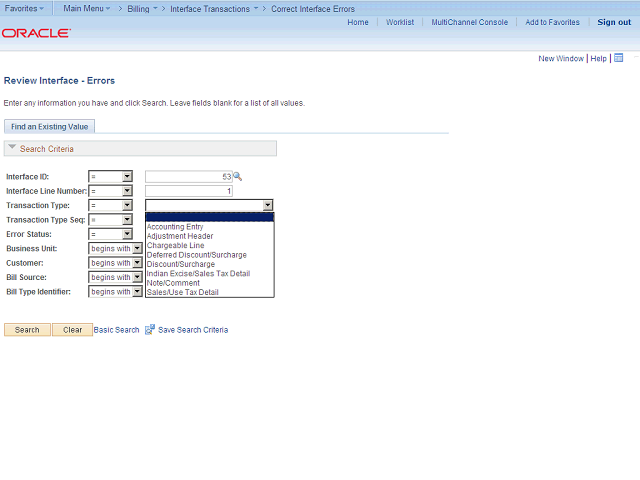This screenshot has width=640, height=480.
Task: Open the Help link
Action: 598,58
